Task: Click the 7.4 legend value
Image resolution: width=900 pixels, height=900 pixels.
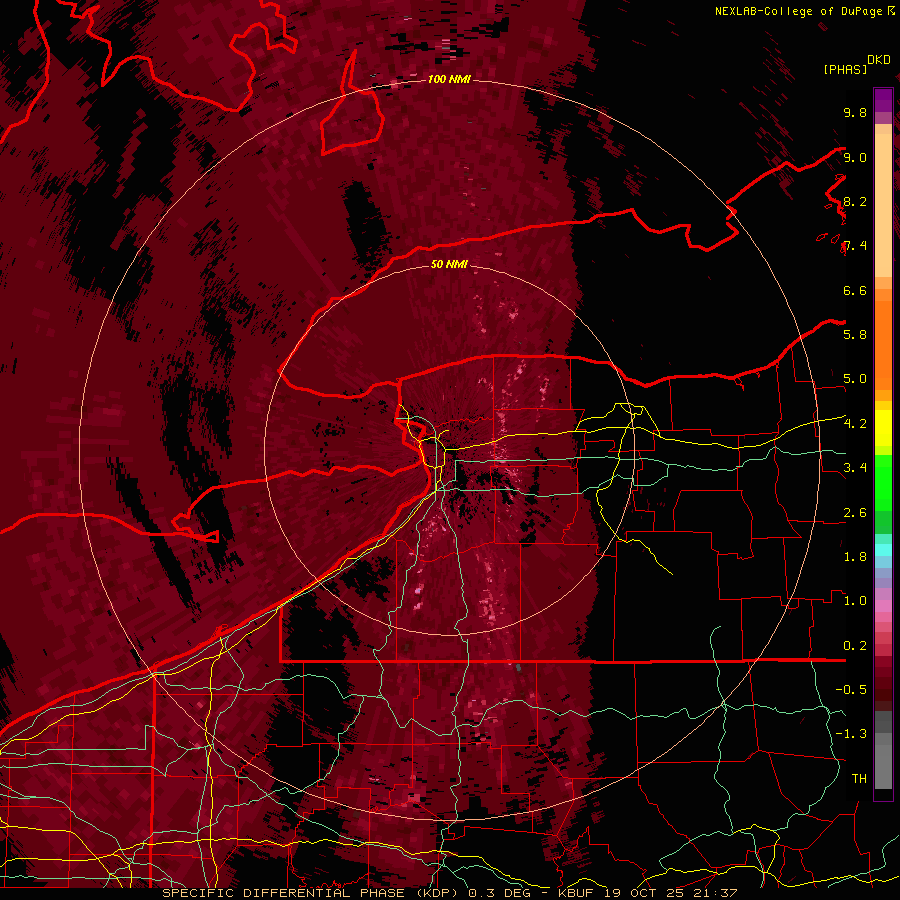Action: [855, 246]
